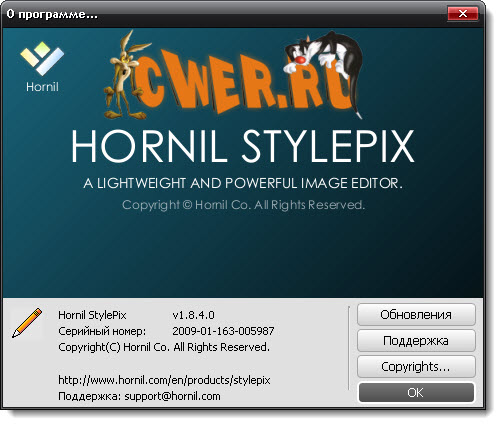The width and height of the screenshot is (501, 425).
Task: Click the lightweight image editor tagline
Action: 243,183
